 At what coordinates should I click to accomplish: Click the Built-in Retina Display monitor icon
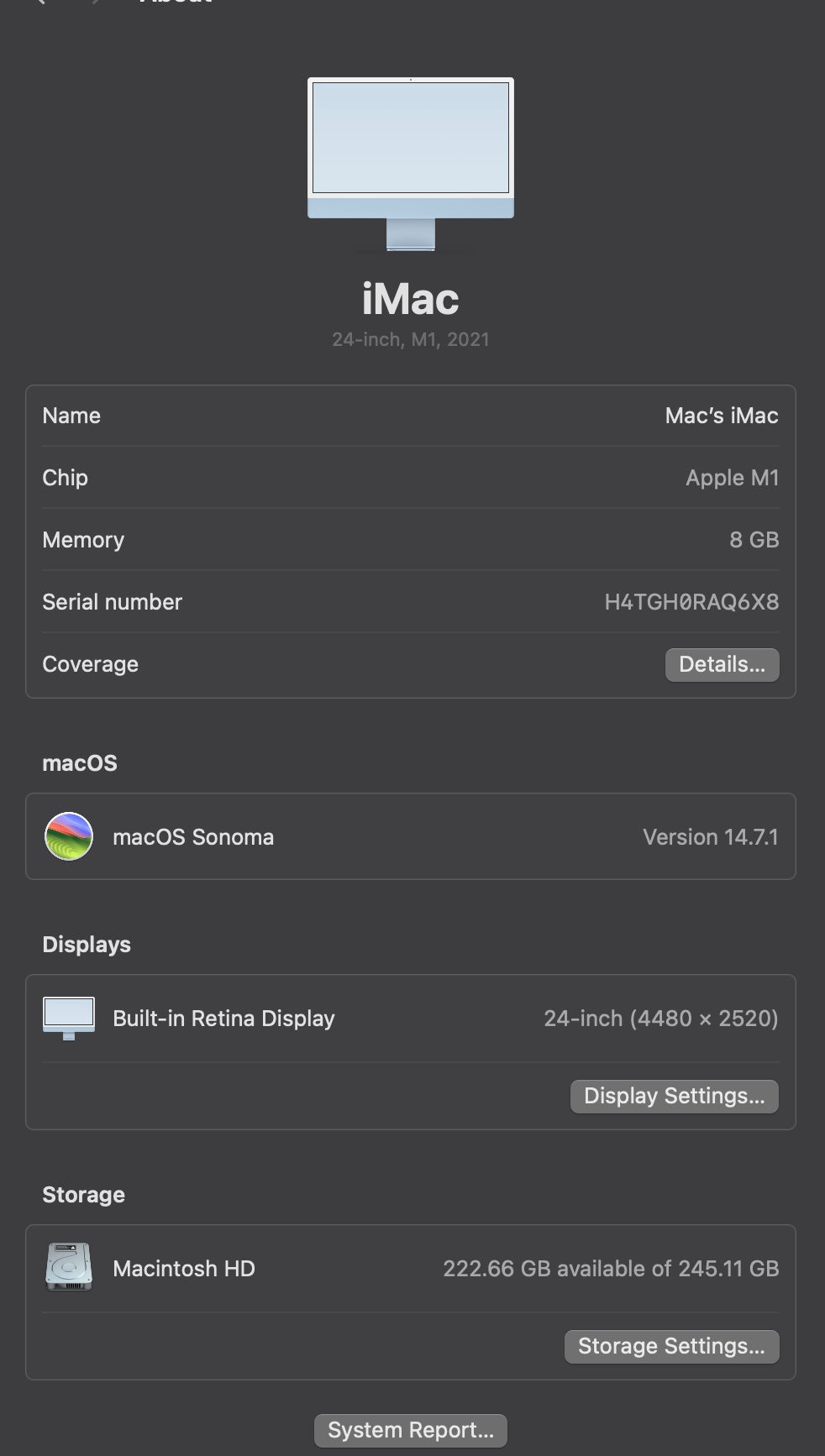69,1019
